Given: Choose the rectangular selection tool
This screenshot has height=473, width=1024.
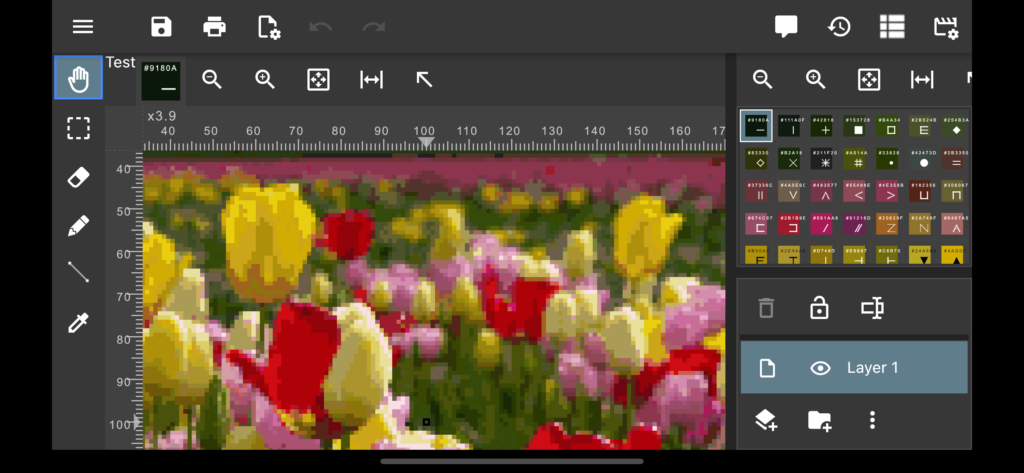Looking at the screenshot, I should point(78,129).
